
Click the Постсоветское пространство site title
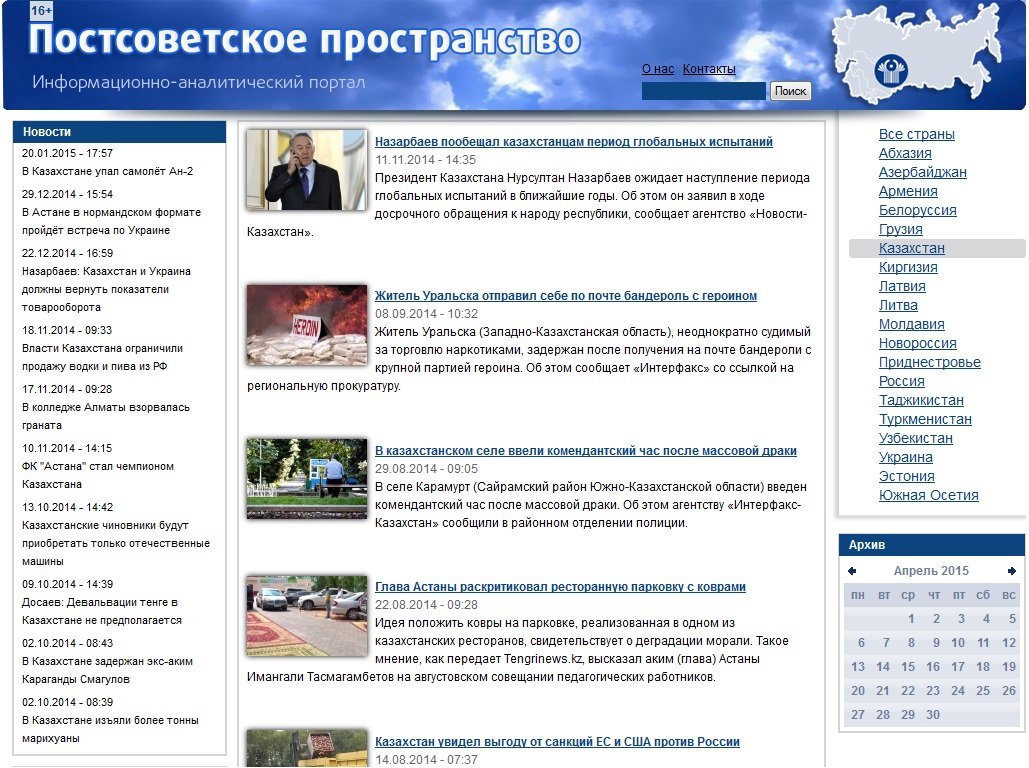point(304,39)
